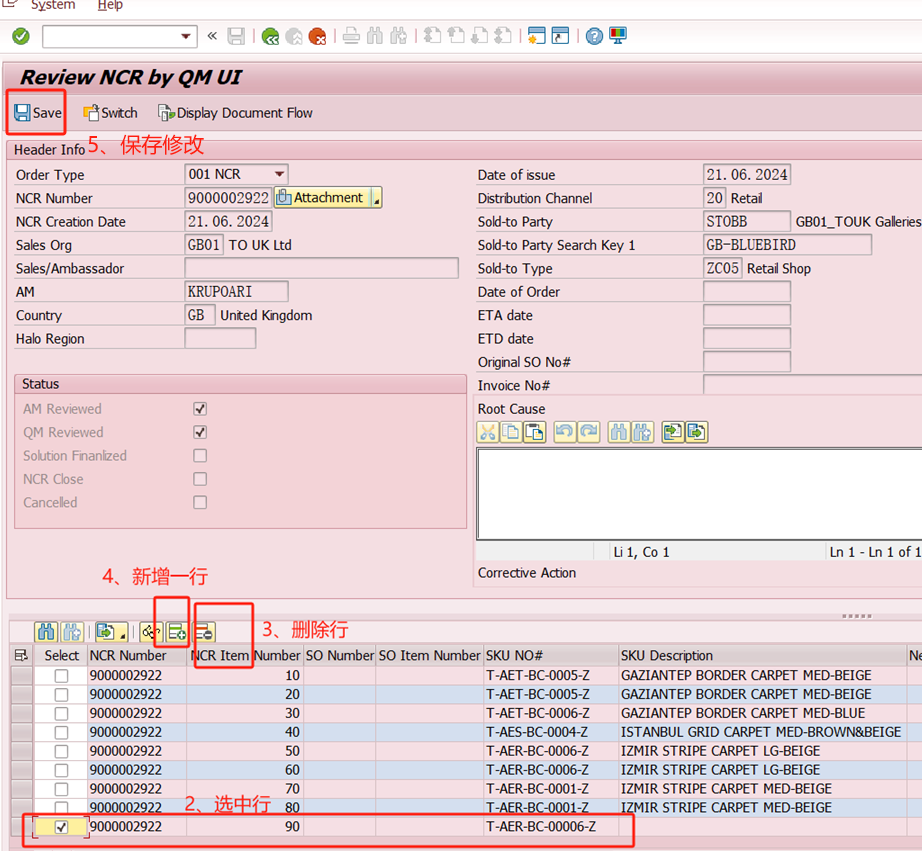Expand the Order Type dropdown
This screenshot has height=860, width=922.
[x=279, y=175]
